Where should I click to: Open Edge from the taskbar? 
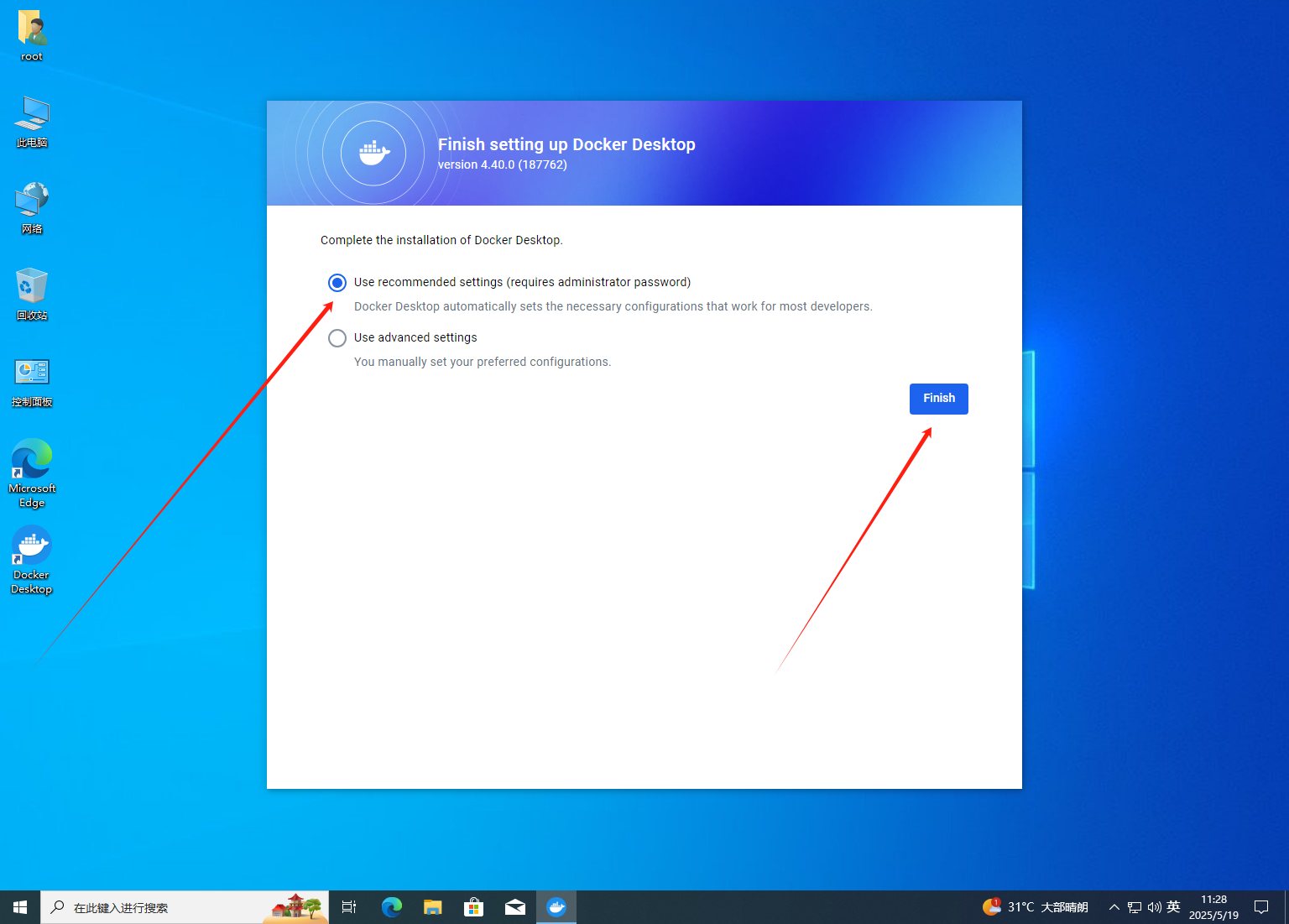(391, 907)
